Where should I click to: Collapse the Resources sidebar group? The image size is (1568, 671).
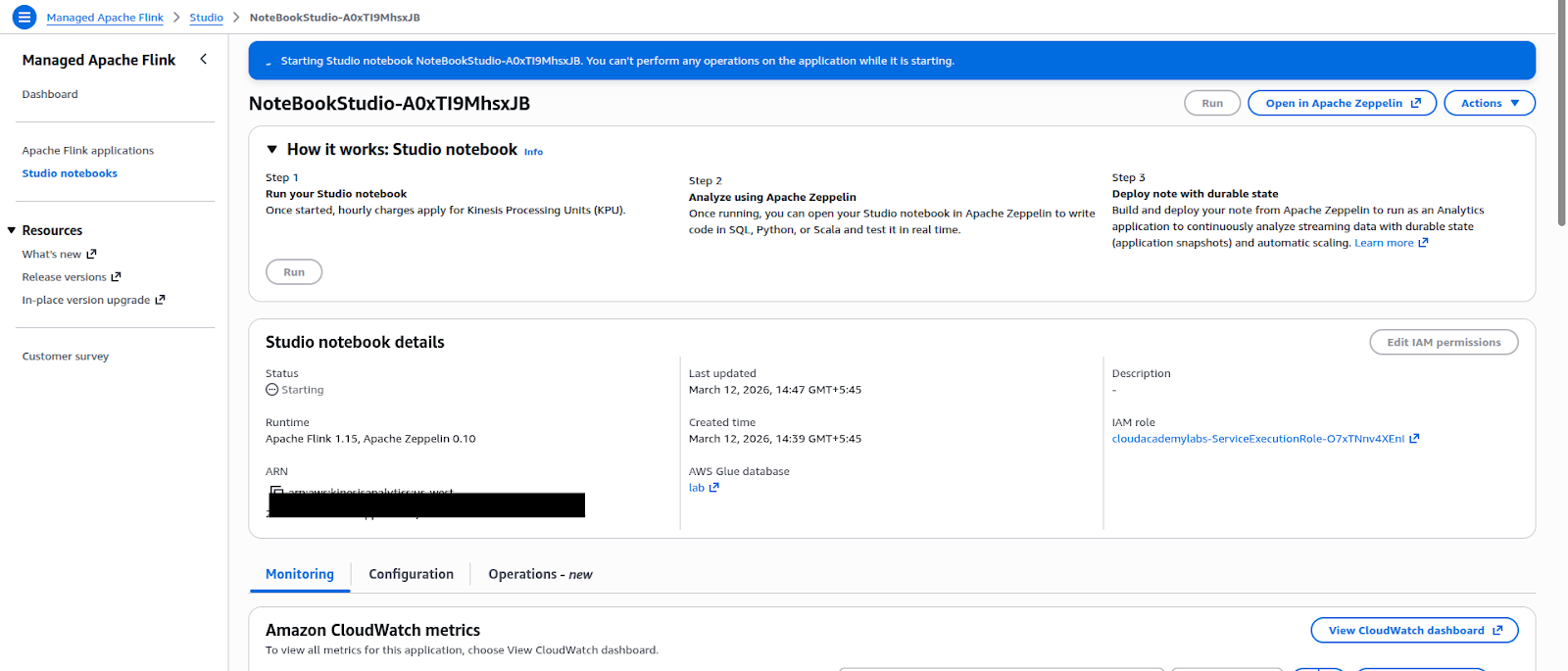[12, 231]
